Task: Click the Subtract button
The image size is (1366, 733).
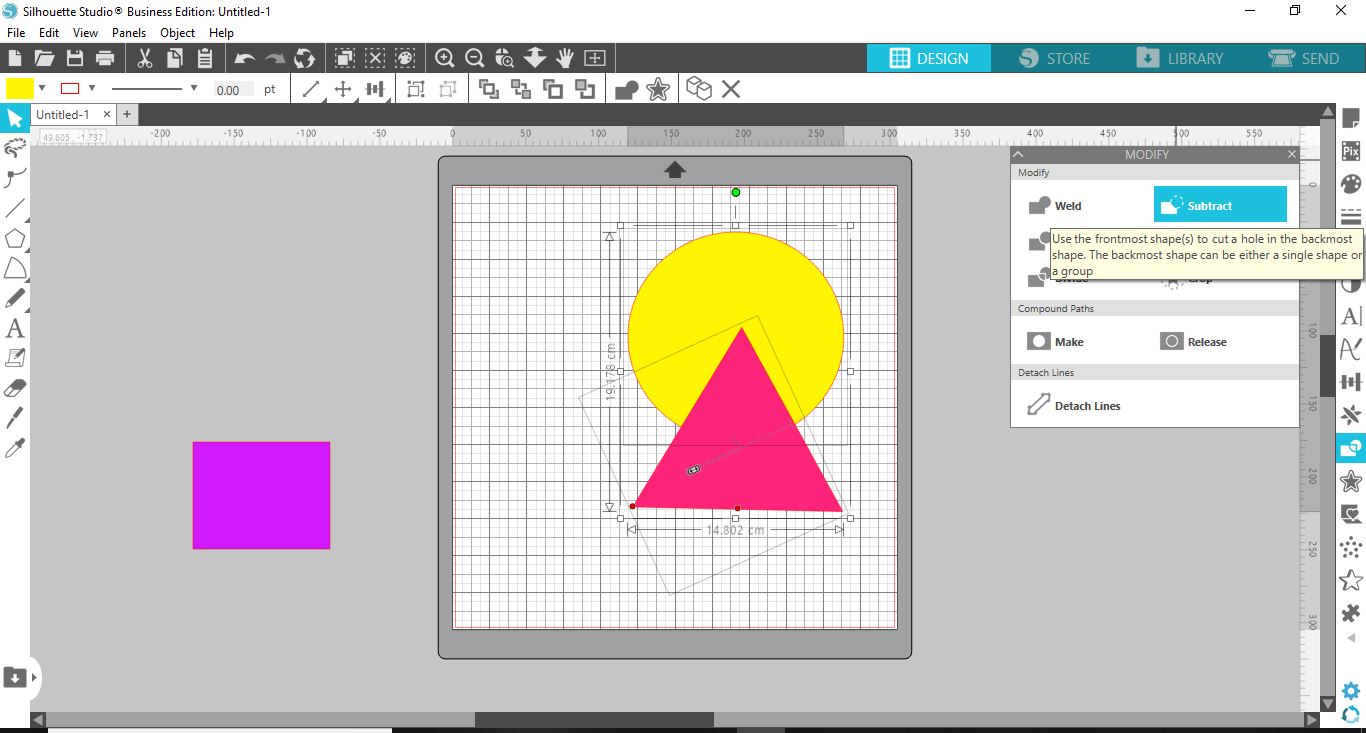Action: tap(1219, 204)
